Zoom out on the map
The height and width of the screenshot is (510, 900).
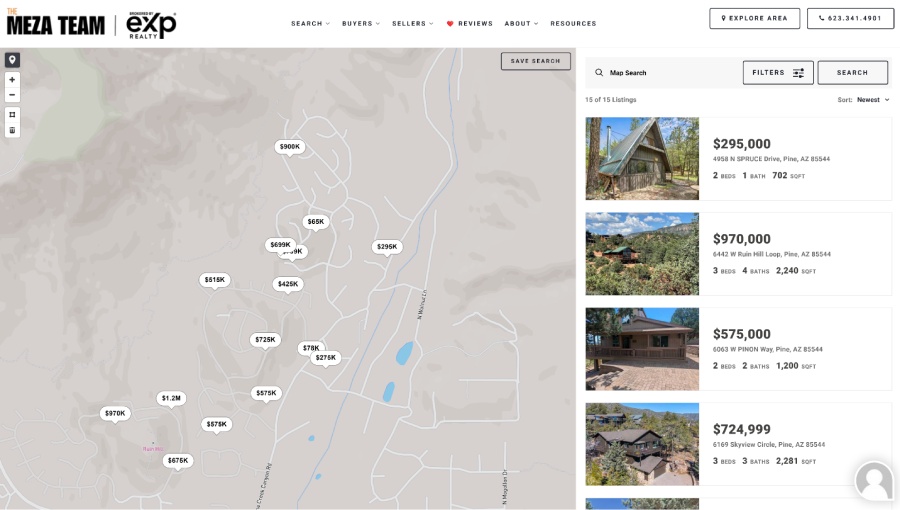(12, 95)
